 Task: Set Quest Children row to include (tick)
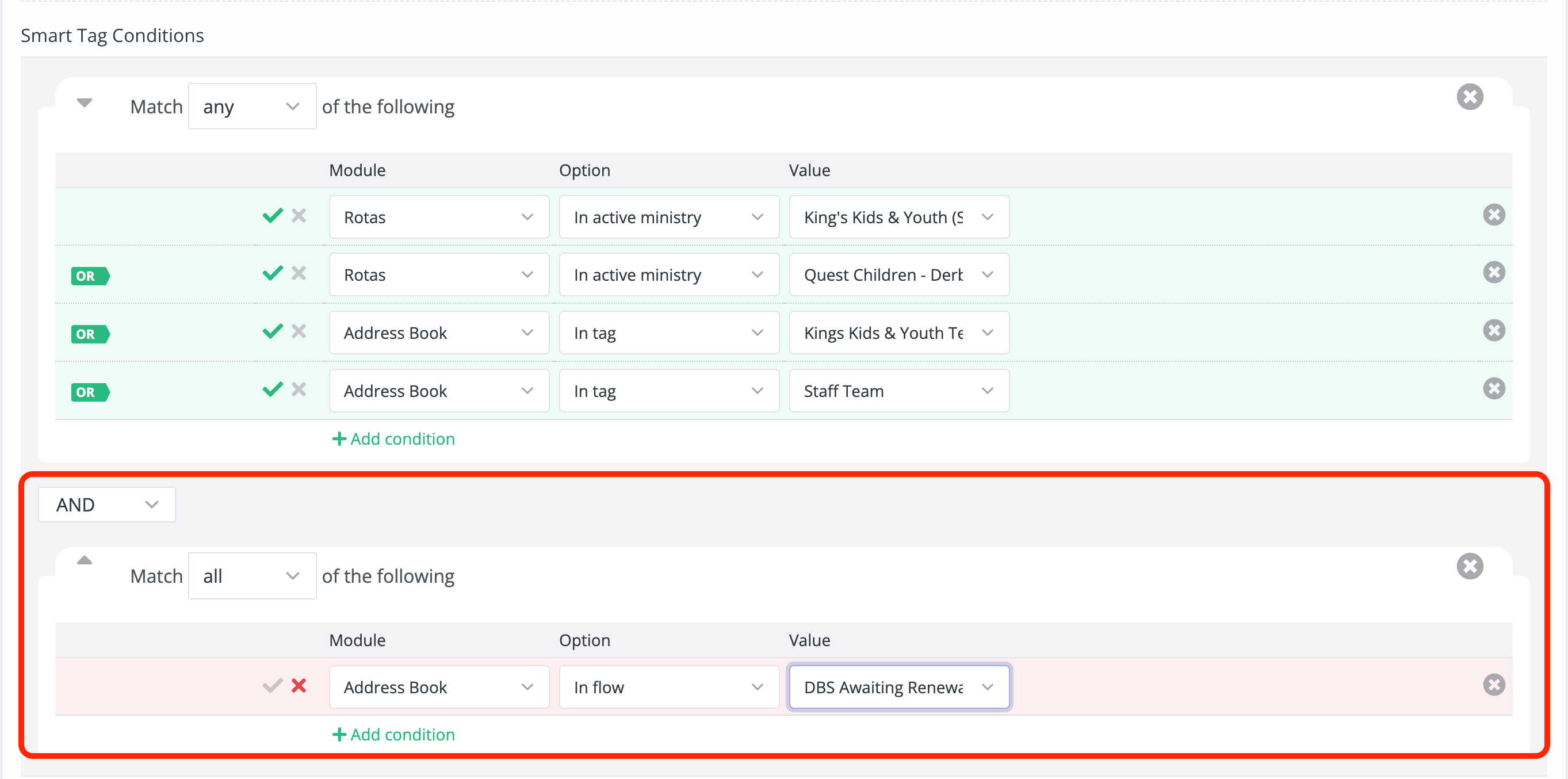pyautogui.click(x=273, y=273)
